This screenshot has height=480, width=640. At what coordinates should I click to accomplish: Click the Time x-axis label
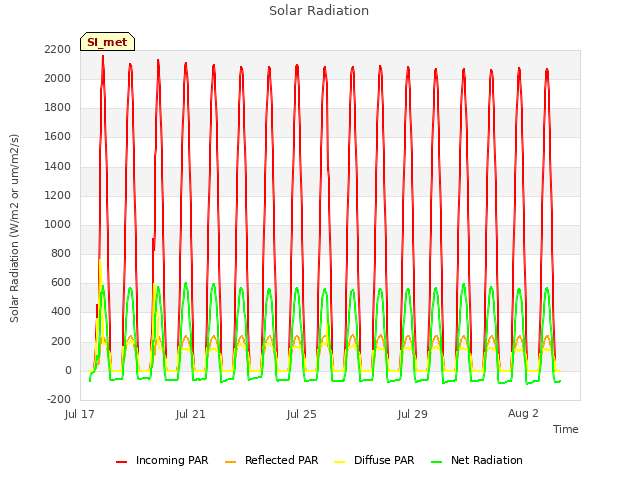pos(565,429)
